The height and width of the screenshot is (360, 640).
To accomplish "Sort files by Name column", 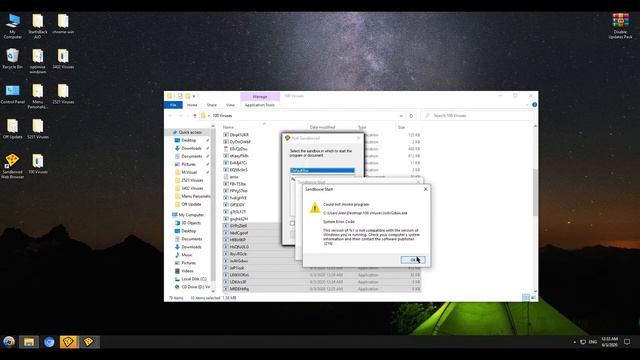I will click(229, 127).
